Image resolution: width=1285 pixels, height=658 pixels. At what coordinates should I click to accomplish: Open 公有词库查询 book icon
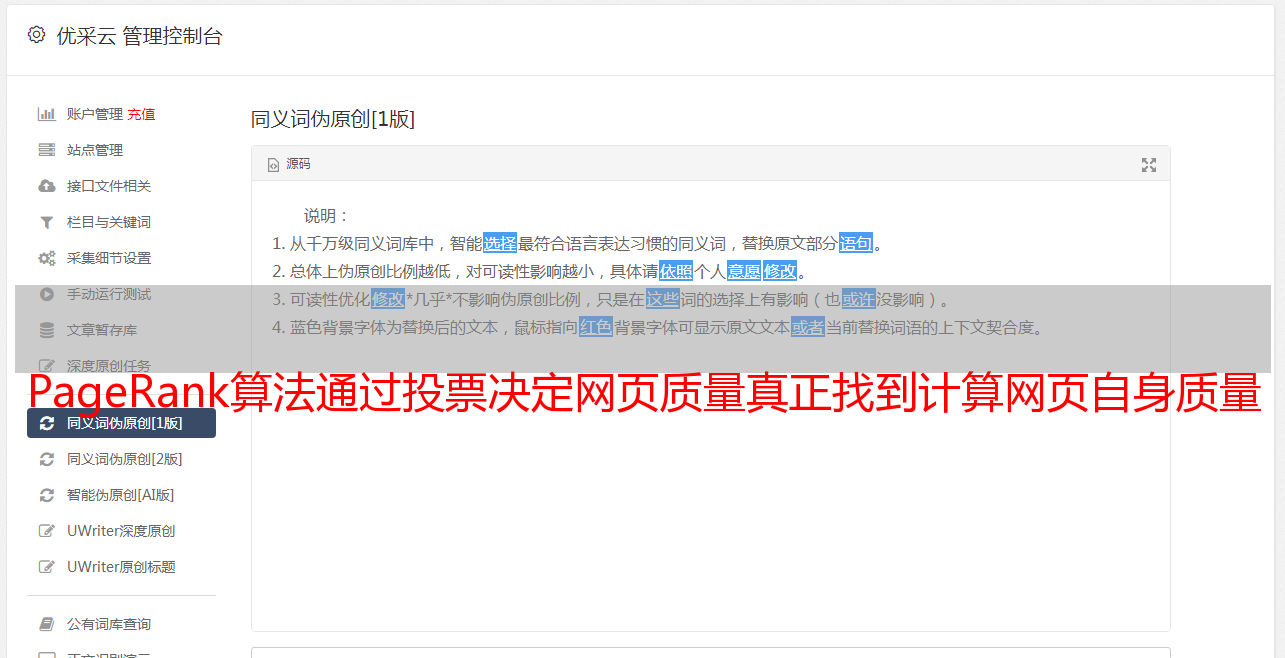click(46, 624)
